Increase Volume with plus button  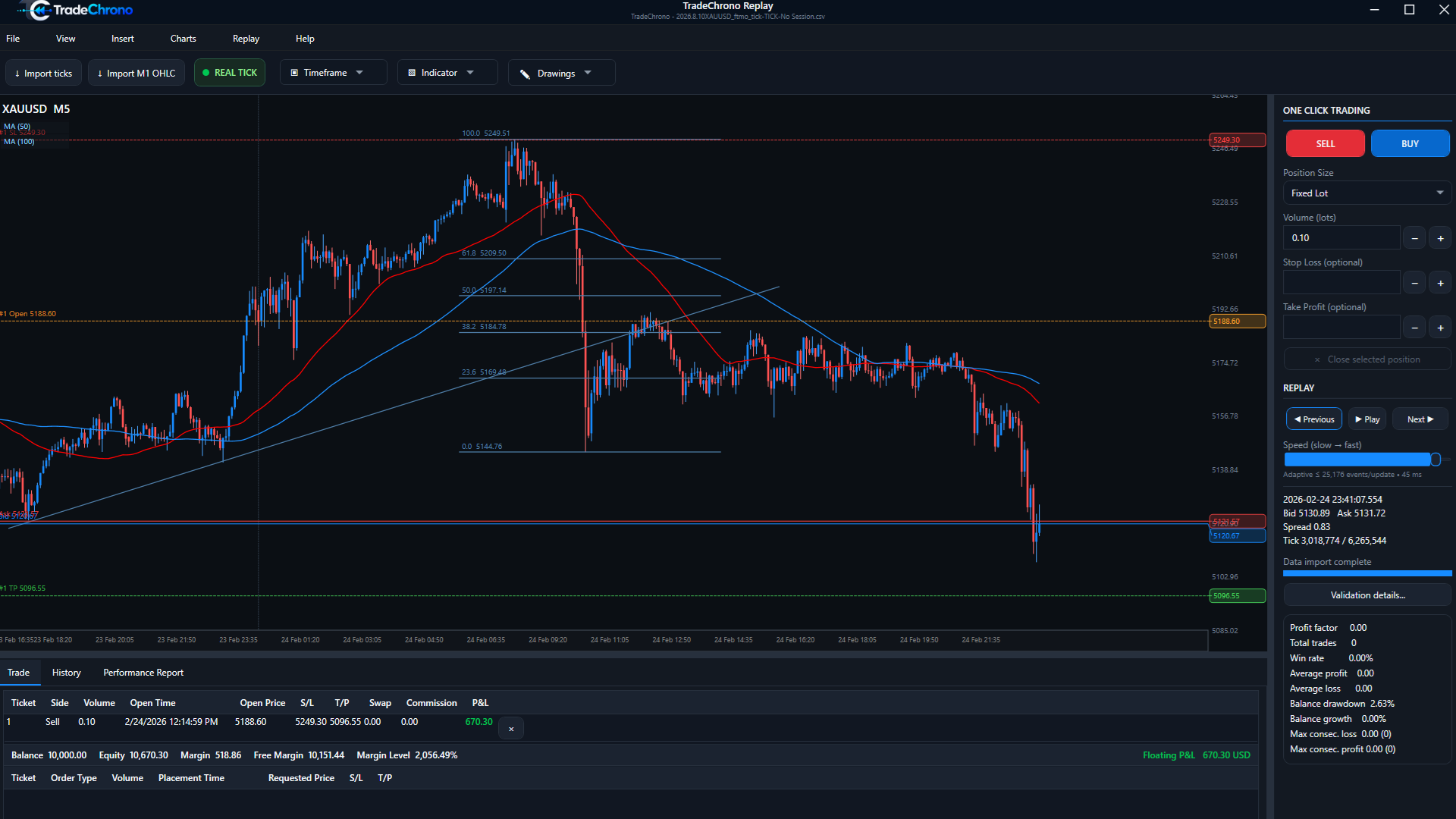[1440, 238]
